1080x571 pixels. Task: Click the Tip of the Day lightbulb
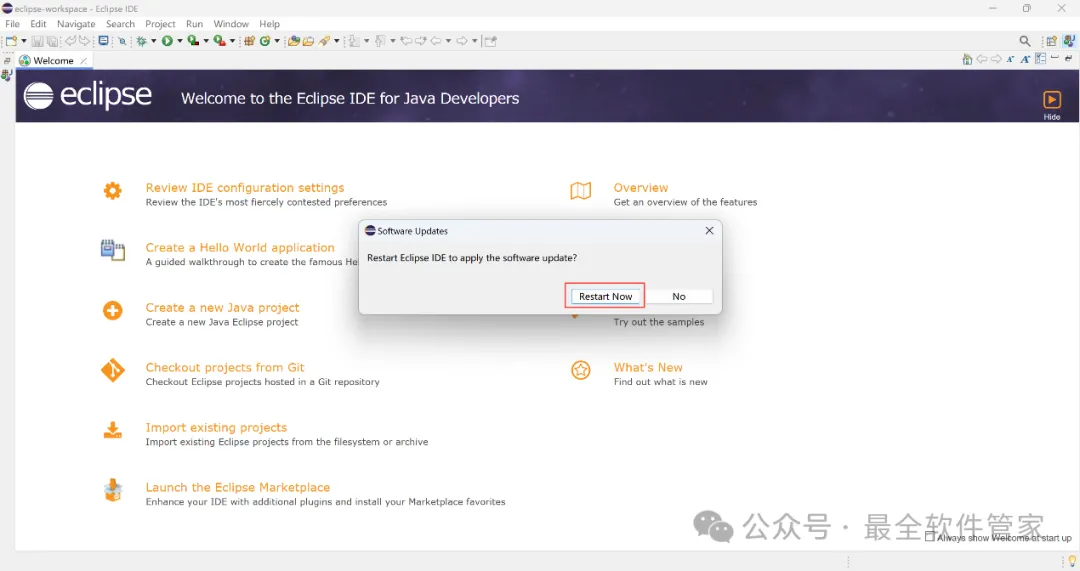coord(1072,561)
